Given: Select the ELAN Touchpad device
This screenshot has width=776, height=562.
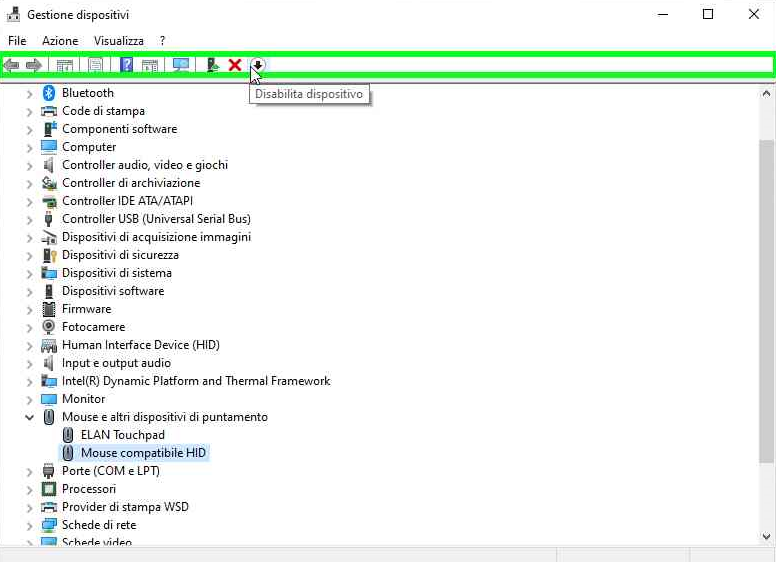Looking at the screenshot, I should point(122,435).
